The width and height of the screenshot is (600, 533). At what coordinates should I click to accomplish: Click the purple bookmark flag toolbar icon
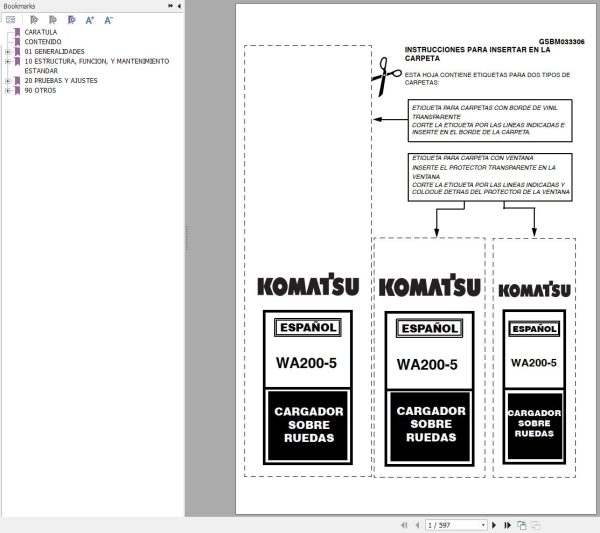click(x=72, y=20)
